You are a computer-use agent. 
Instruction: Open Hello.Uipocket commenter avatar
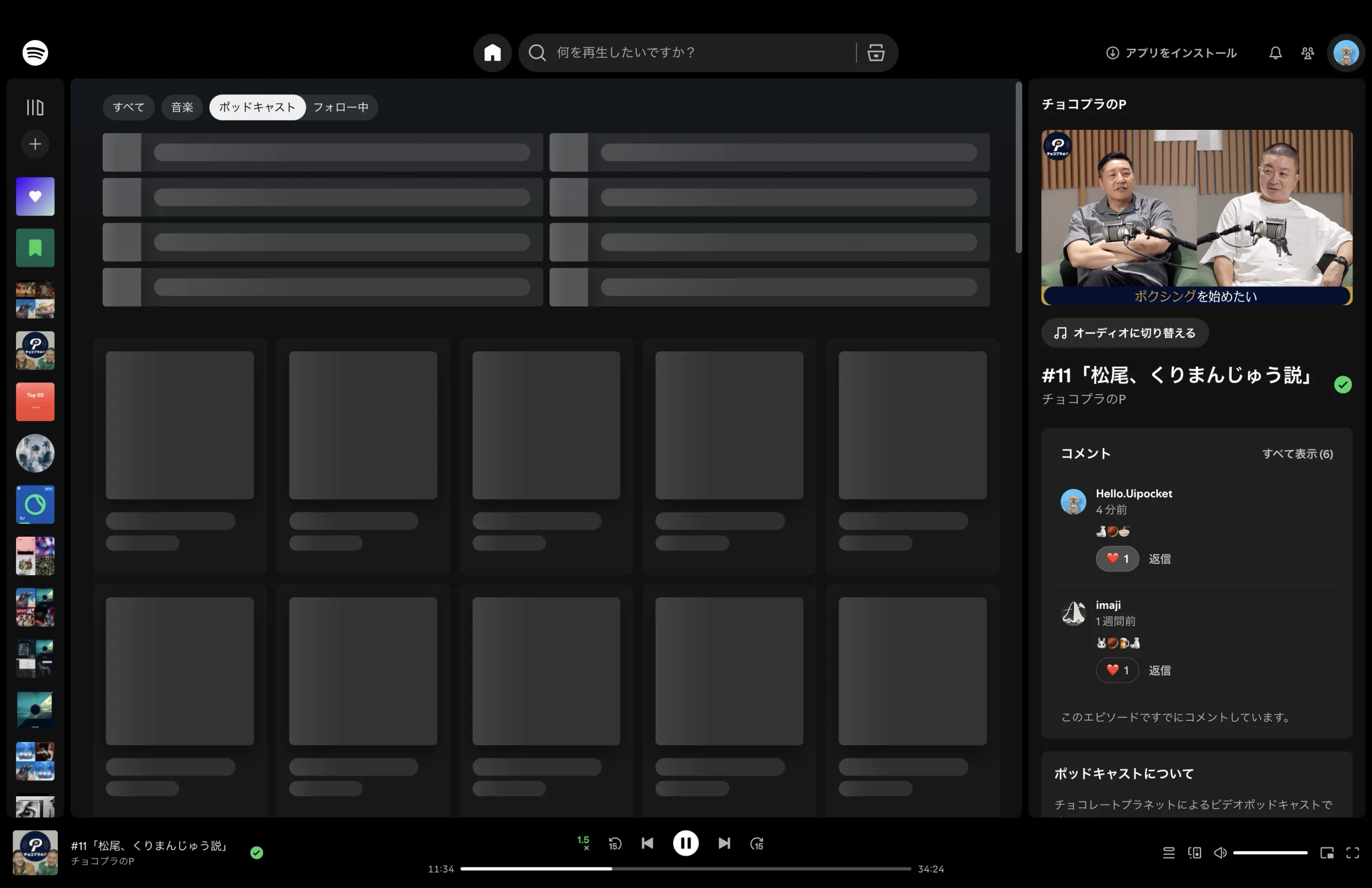[1073, 502]
